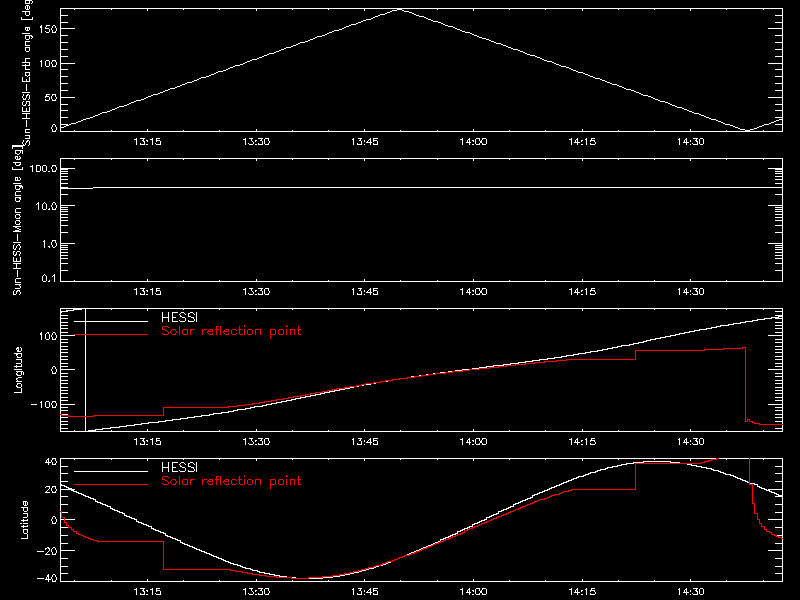Viewport: 800px width, 600px height.
Task: Click the -40 tick on Latitude plot
Action: pyautogui.click(x=47, y=579)
